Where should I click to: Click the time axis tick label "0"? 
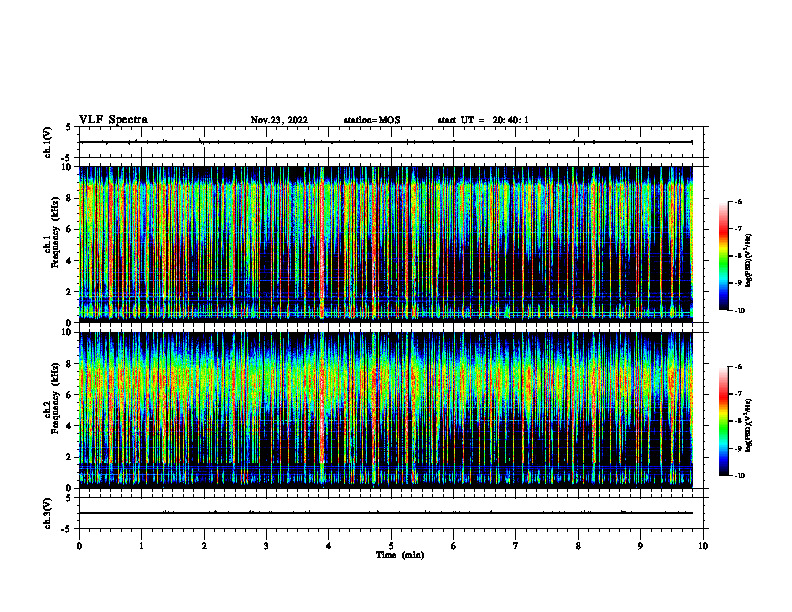click(79, 546)
